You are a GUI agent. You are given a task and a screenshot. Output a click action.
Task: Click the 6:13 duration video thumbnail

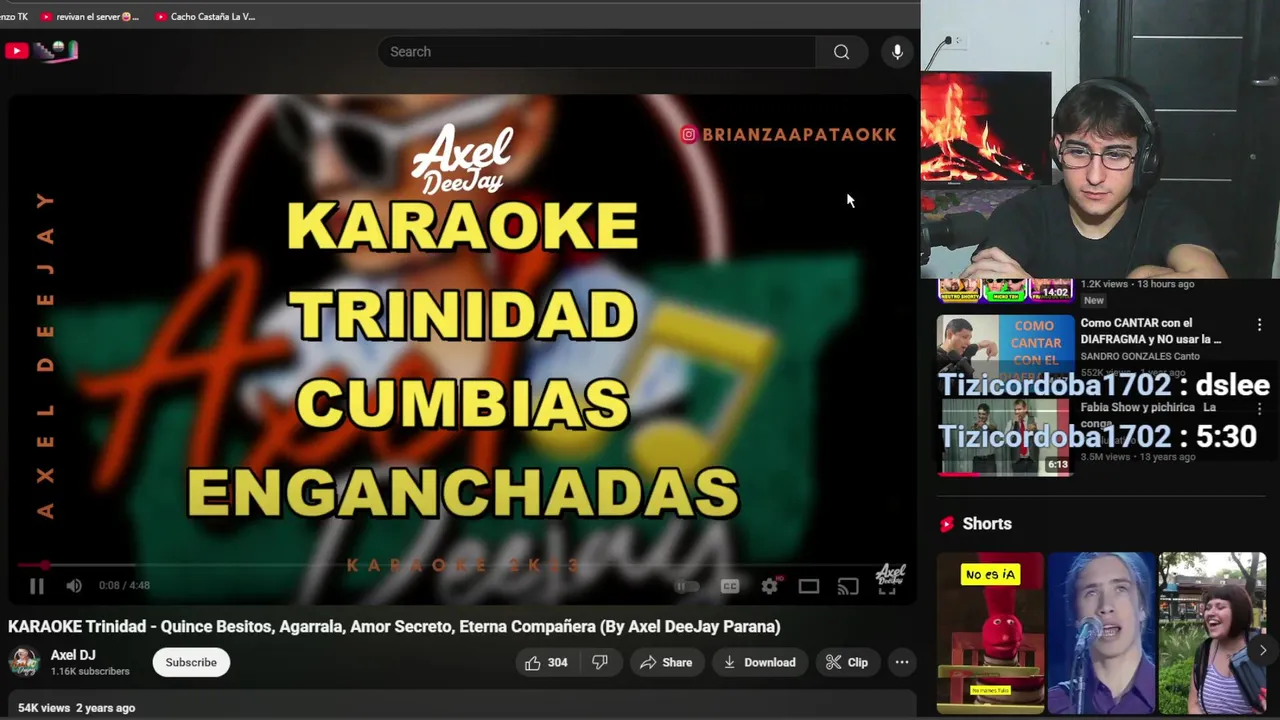pyautogui.click(x=1005, y=437)
